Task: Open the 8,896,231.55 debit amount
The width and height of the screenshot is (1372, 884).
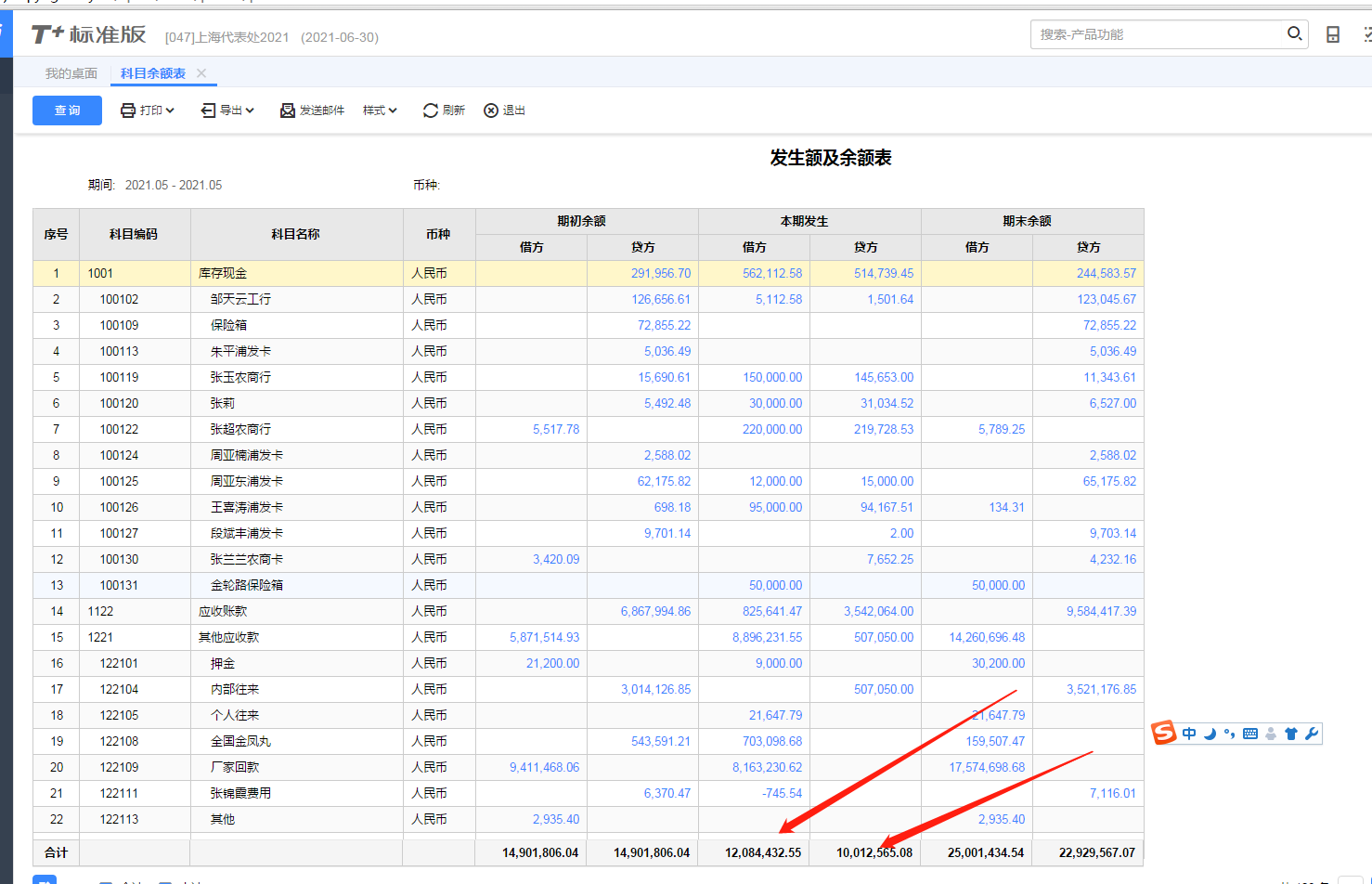Action: [767, 637]
